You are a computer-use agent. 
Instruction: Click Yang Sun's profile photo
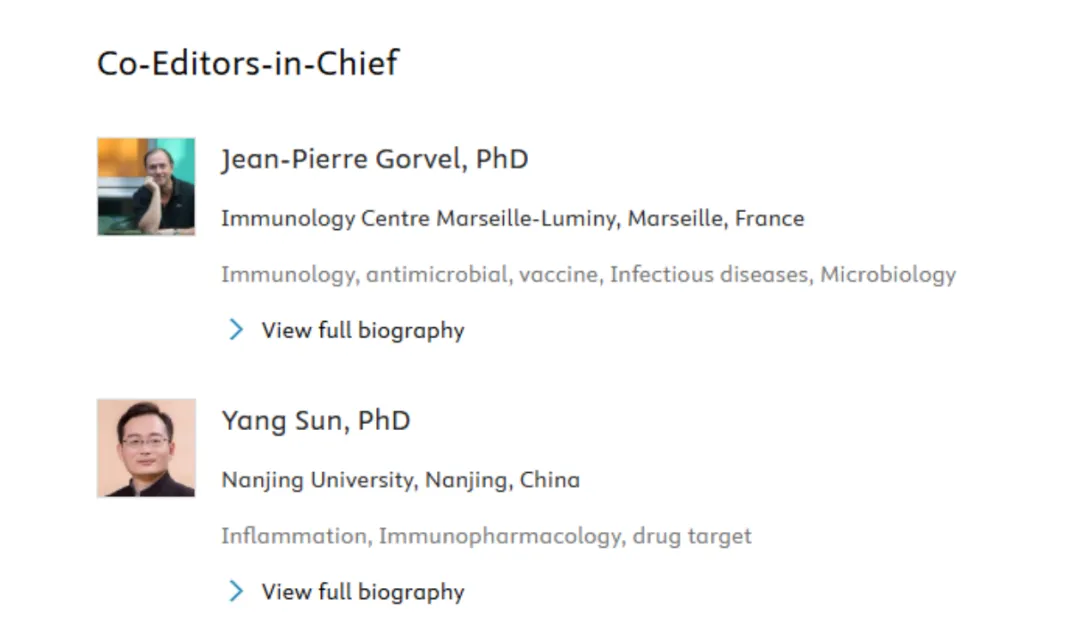(146, 448)
